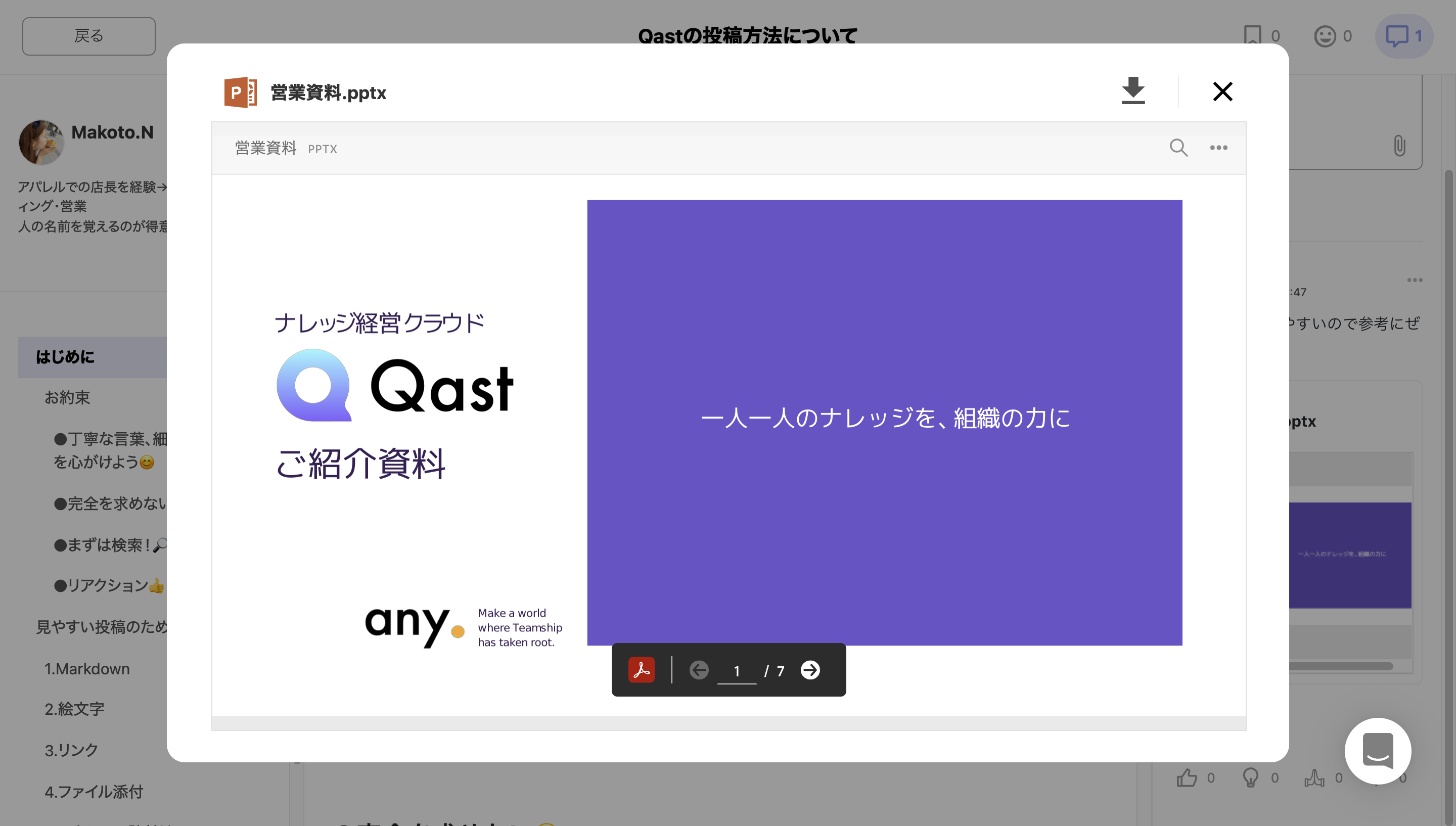Select ●リアクション in the outline
This screenshot has height=826, width=1456.
pyautogui.click(x=109, y=585)
